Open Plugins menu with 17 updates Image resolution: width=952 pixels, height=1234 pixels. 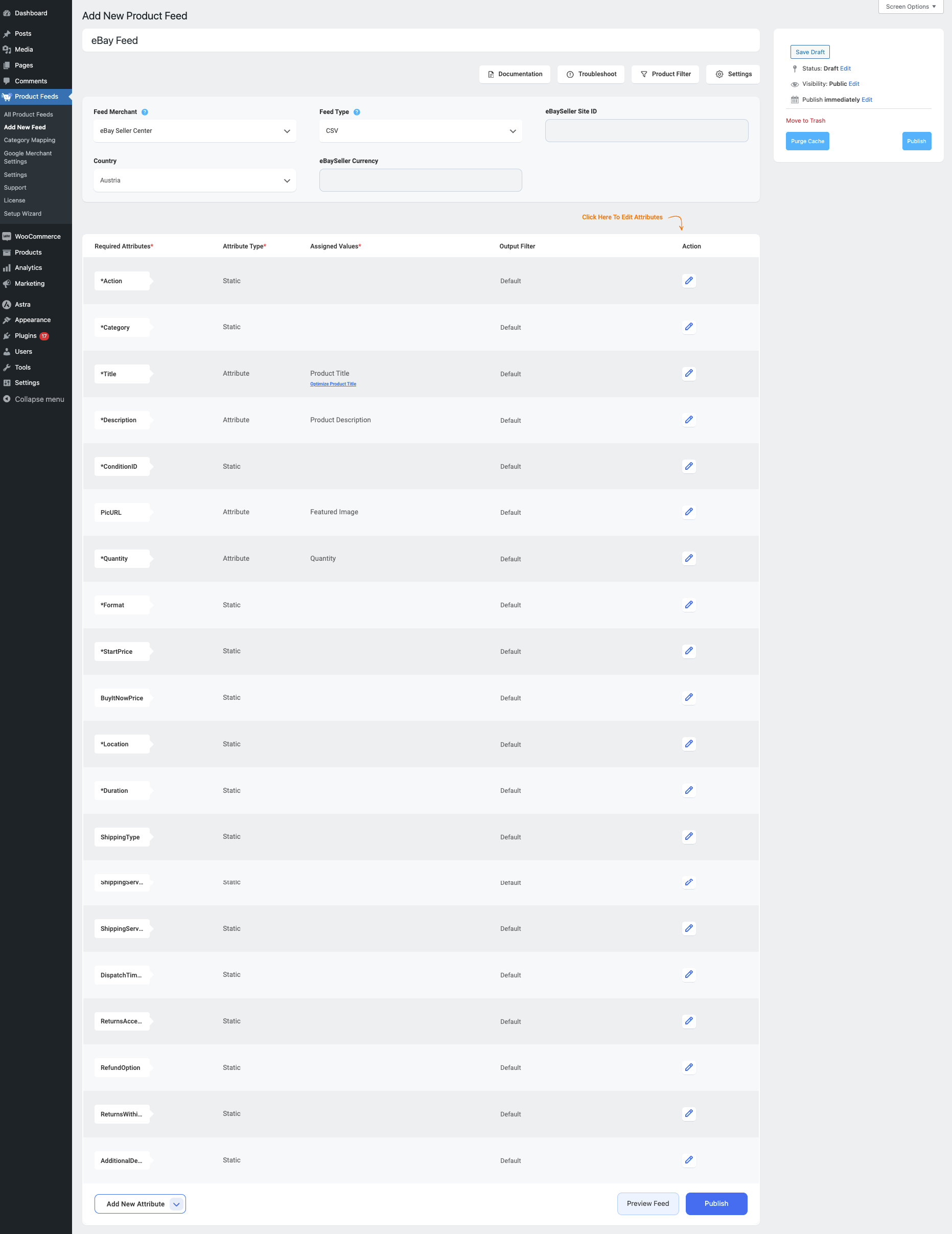point(36,336)
